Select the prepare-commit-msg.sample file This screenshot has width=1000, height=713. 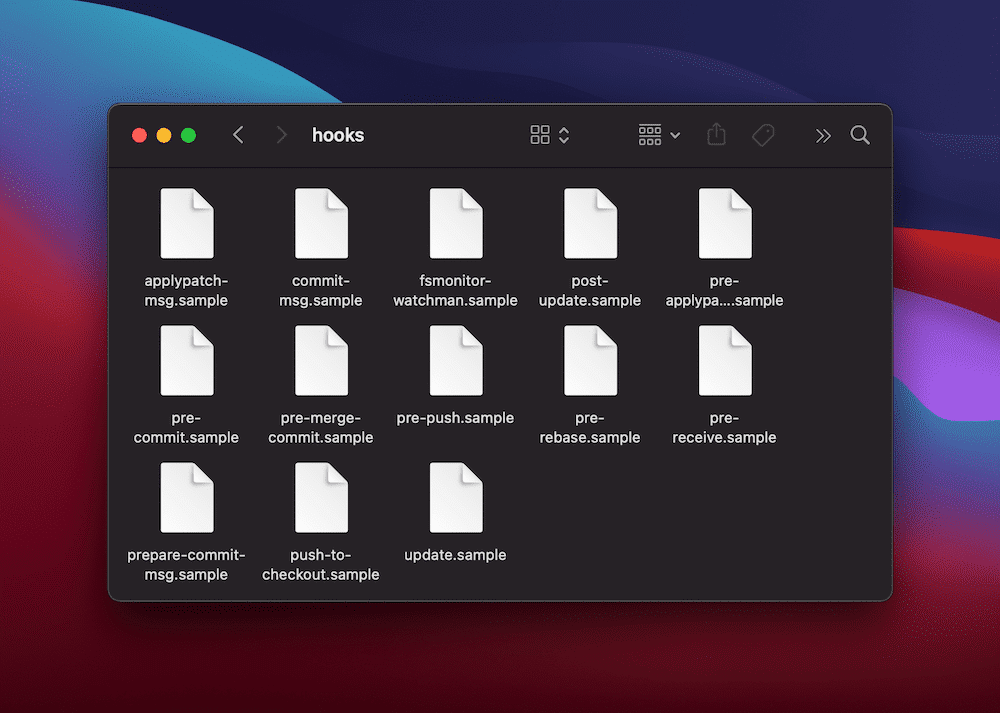coord(186,497)
